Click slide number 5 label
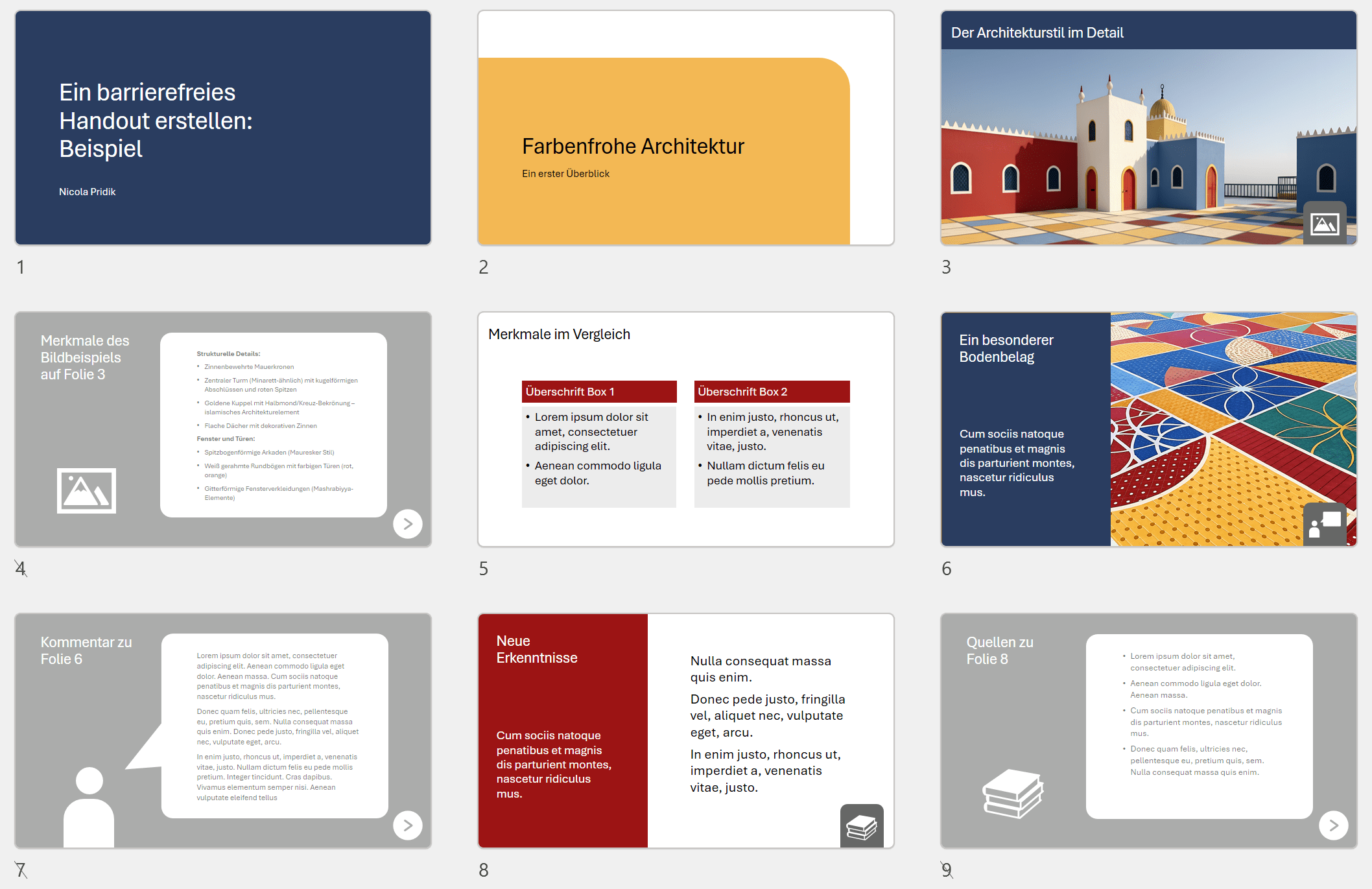1372x889 pixels. pos(484,569)
